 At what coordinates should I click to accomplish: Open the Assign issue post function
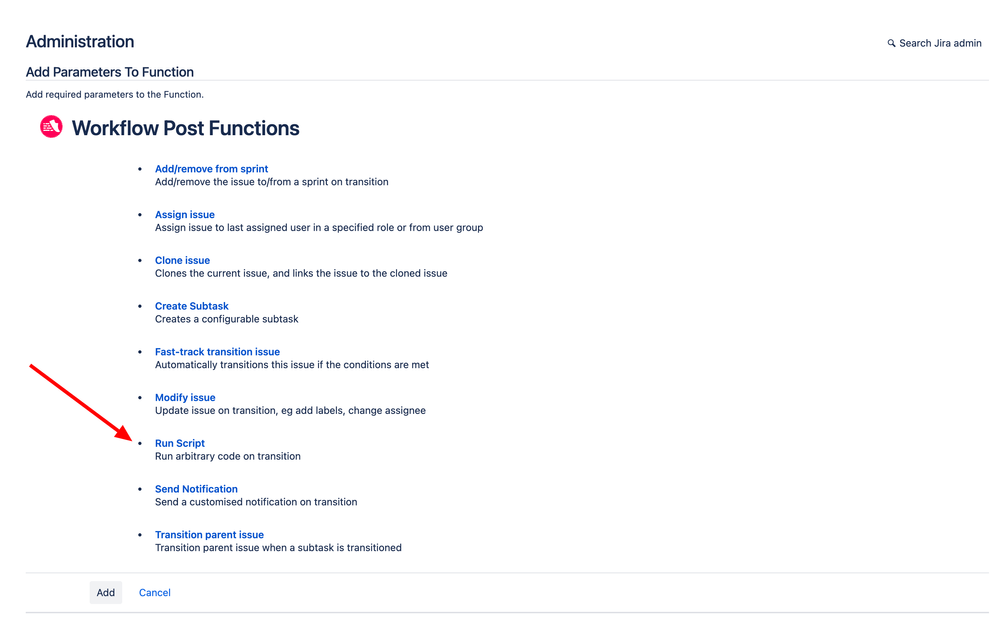coord(184,214)
